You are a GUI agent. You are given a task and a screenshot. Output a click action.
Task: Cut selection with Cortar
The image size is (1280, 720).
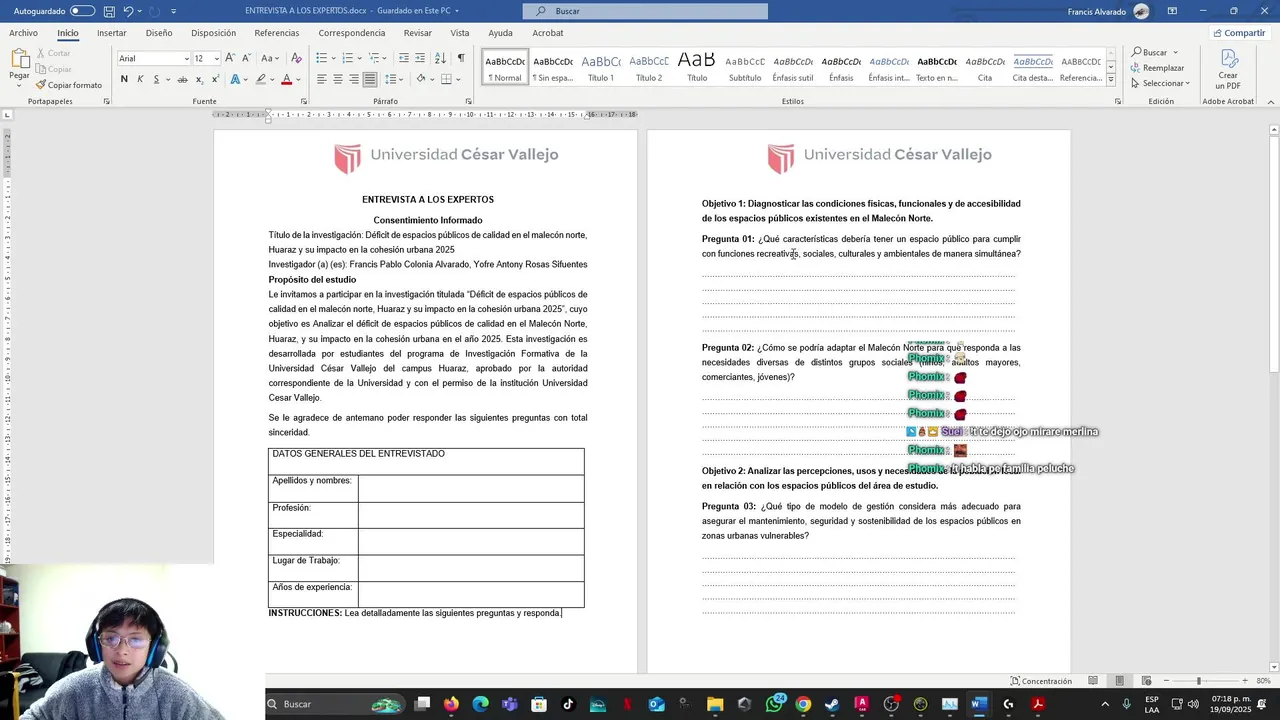point(53,53)
